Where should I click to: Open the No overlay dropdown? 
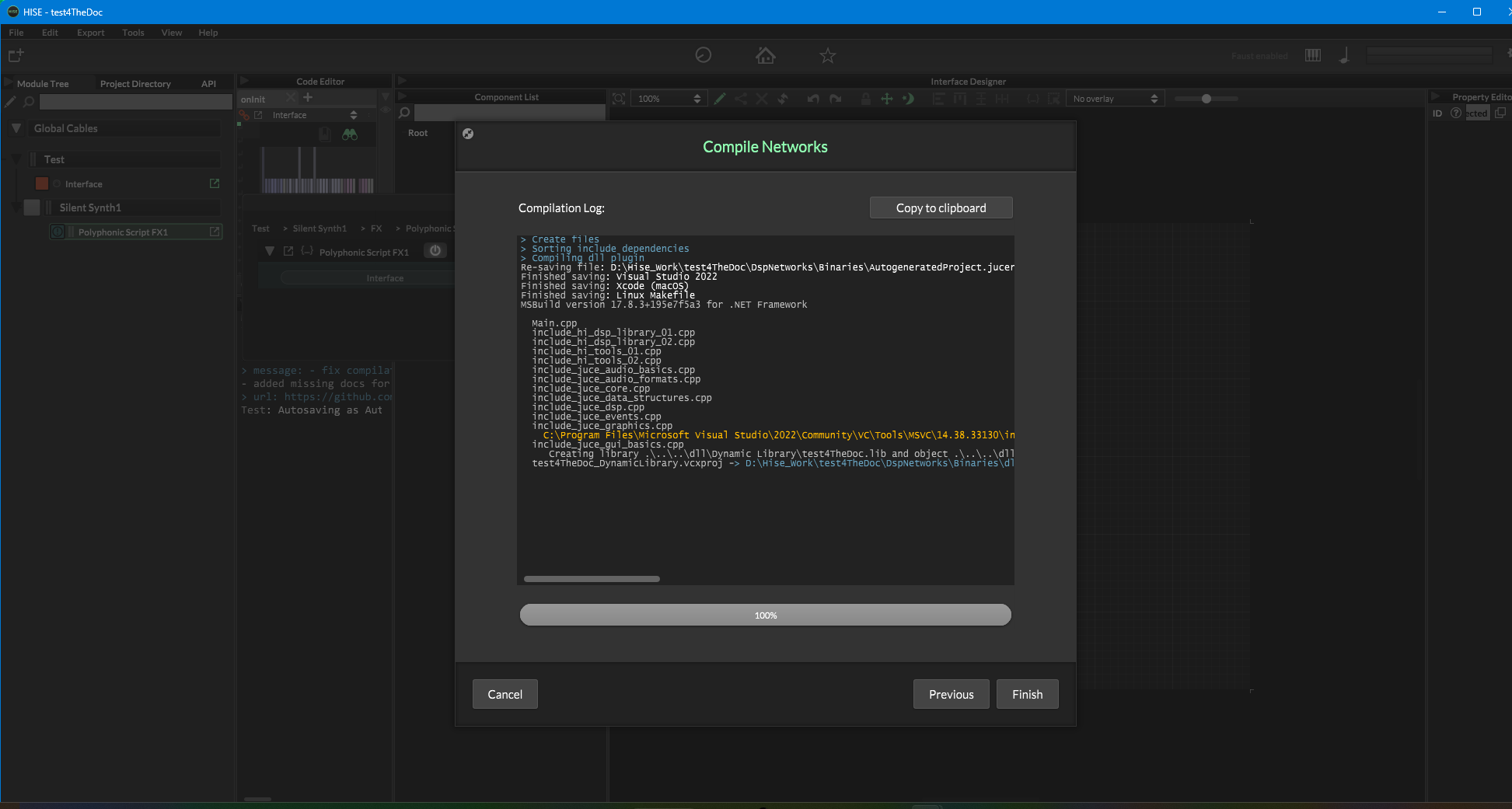(1116, 99)
